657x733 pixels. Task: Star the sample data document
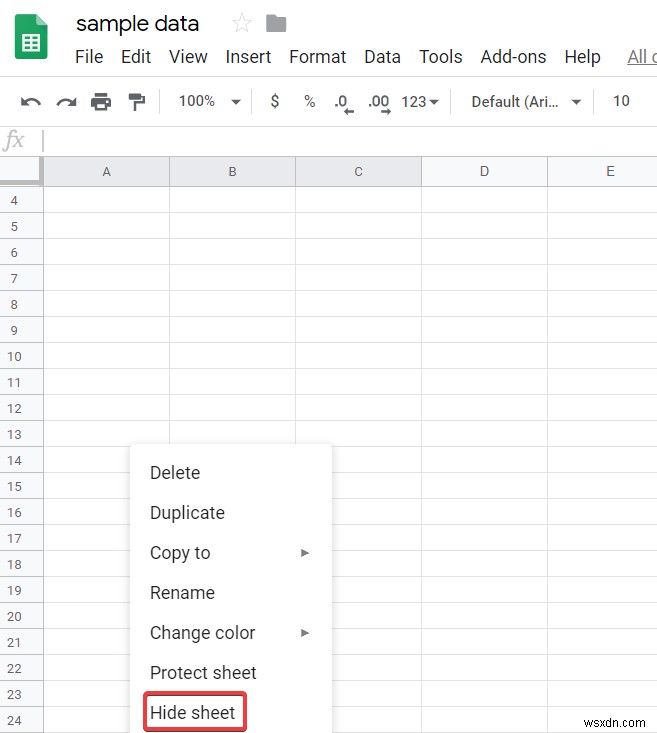click(x=242, y=23)
